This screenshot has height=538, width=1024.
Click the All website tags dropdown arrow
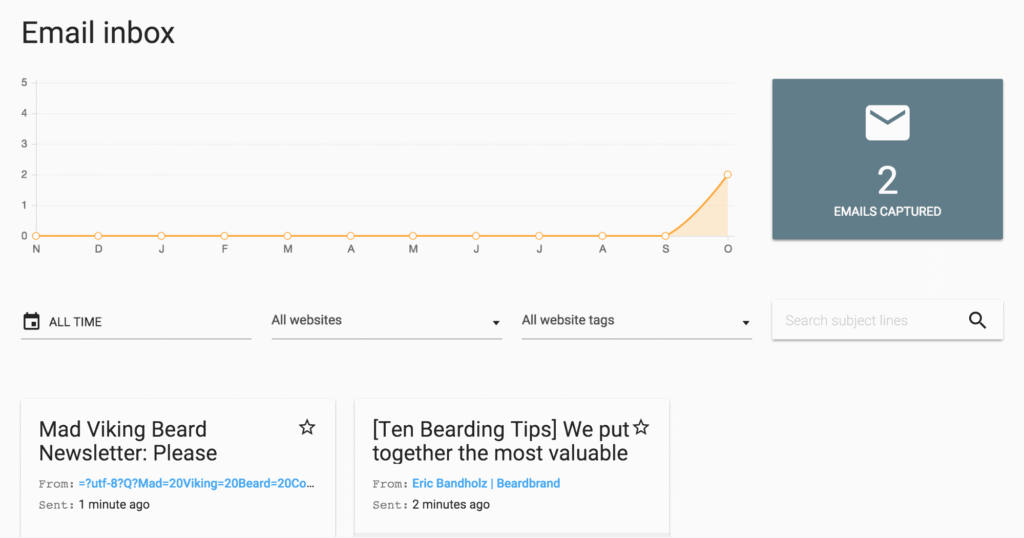[746, 323]
